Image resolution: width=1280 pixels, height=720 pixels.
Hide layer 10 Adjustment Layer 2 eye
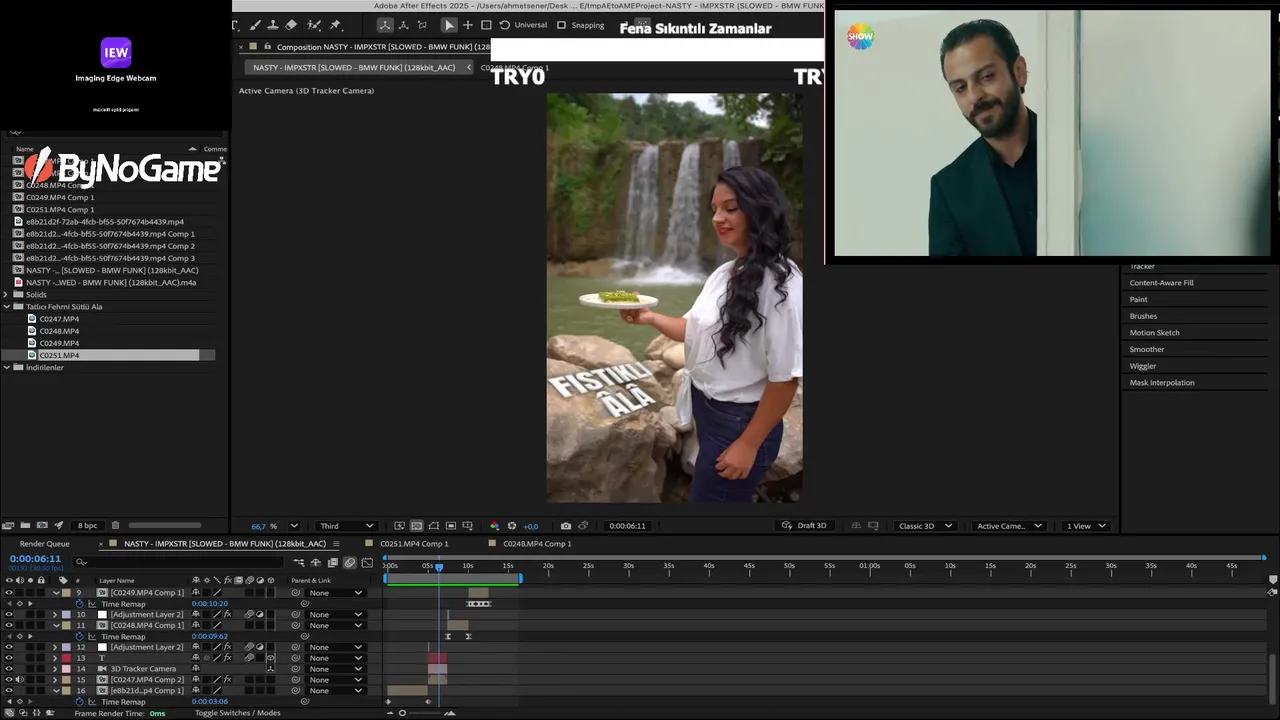click(x=9, y=614)
